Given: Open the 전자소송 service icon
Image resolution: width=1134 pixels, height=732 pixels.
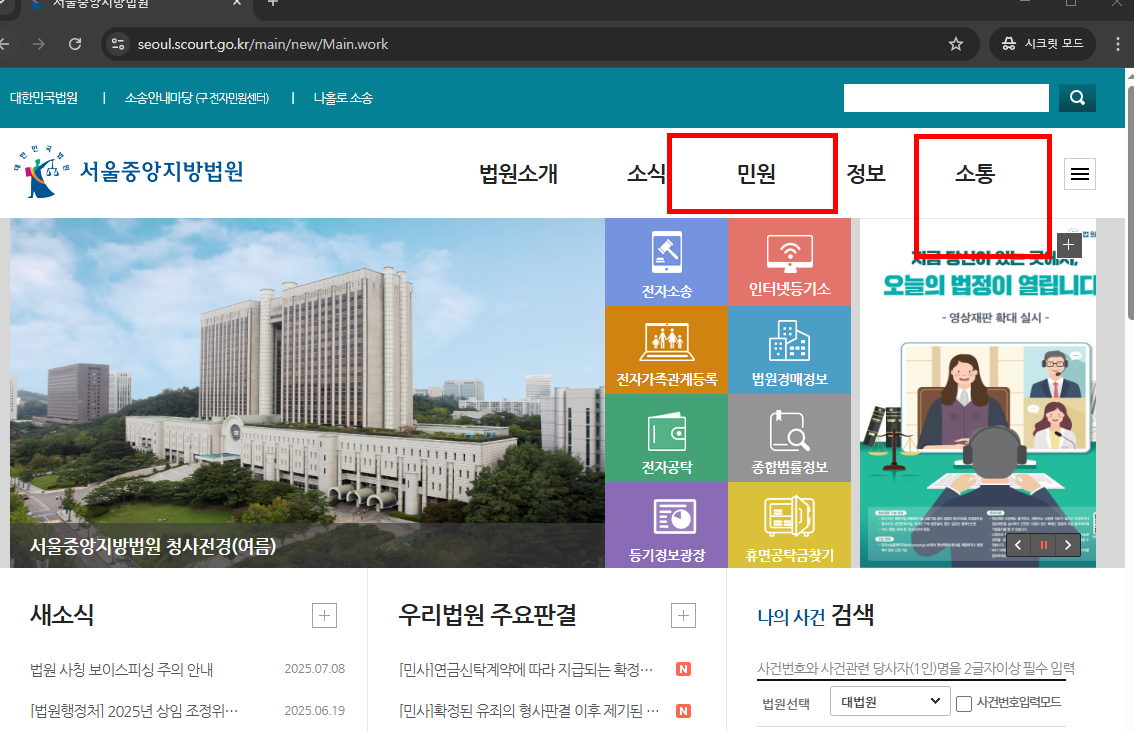Looking at the screenshot, I should point(666,262).
